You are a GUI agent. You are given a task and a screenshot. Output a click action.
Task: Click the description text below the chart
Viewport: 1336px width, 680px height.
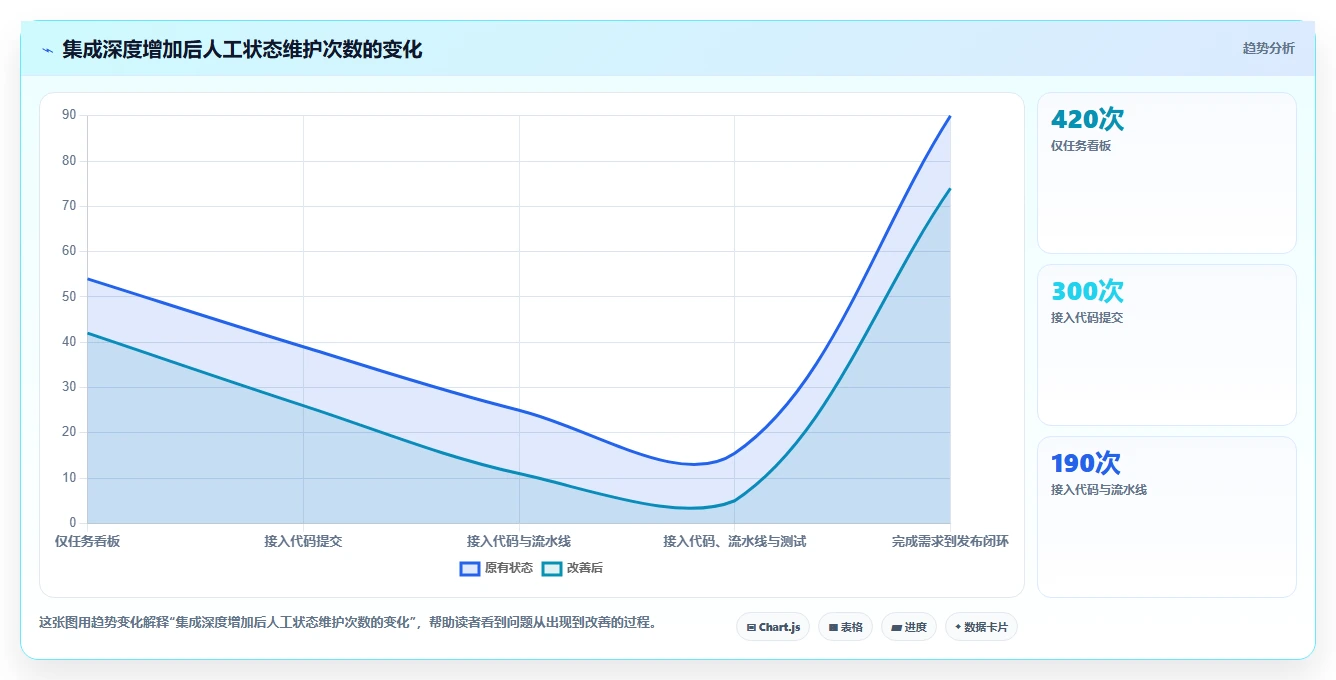[348, 622]
